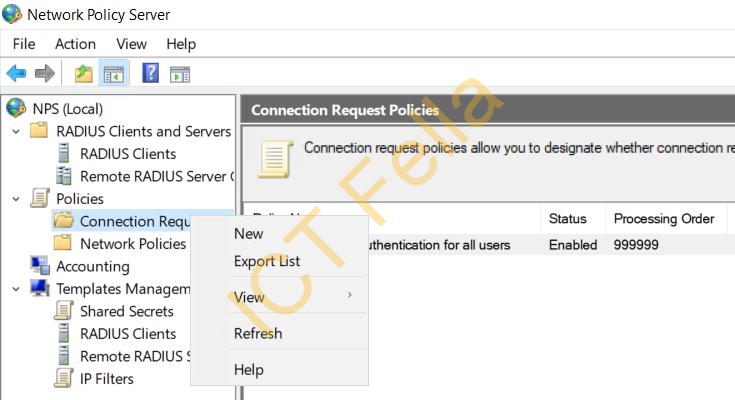Click the NPS (Local) globe icon
Image resolution: width=735 pixels, height=400 pixels.
(x=16, y=108)
